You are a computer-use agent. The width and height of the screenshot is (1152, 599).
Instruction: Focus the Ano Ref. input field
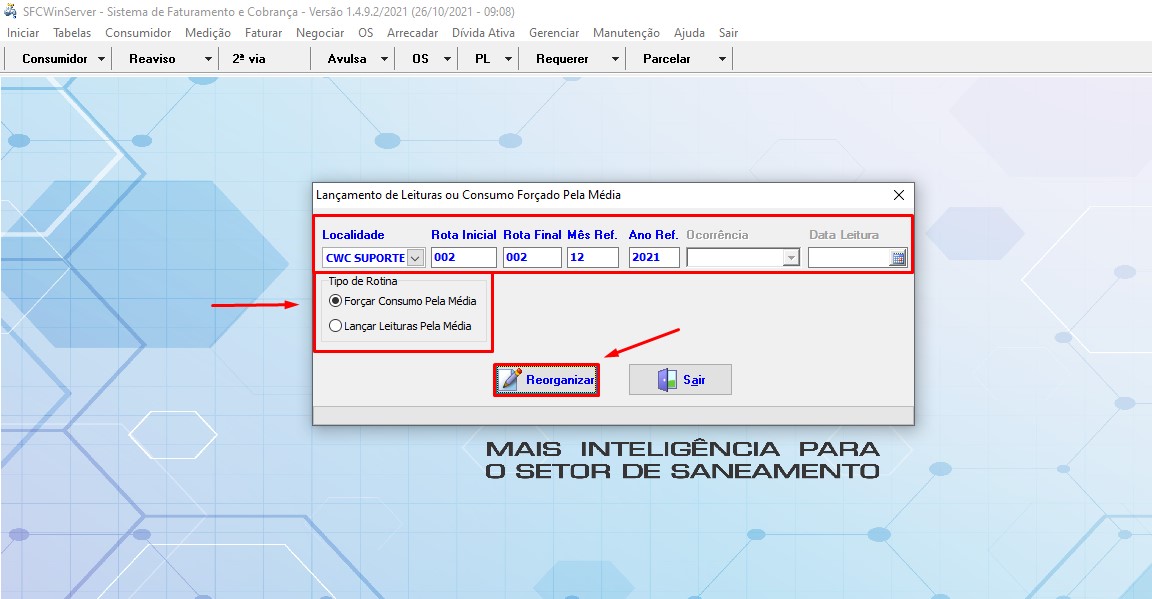[x=654, y=258]
